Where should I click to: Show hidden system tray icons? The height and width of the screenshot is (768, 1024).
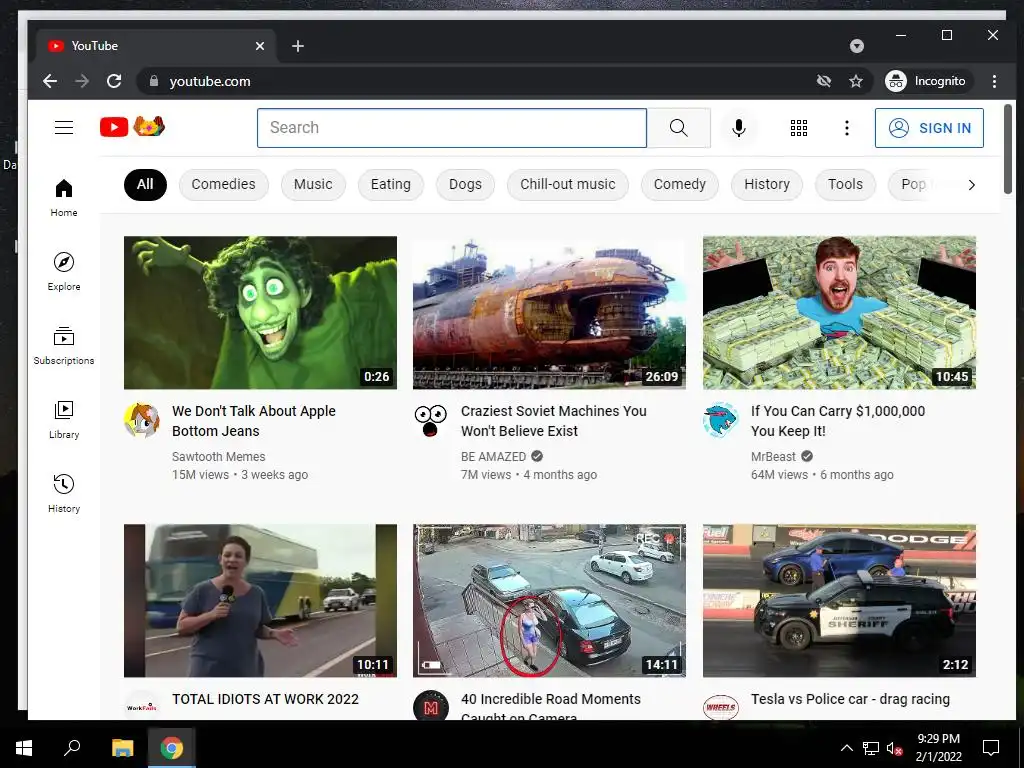pos(846,748)
